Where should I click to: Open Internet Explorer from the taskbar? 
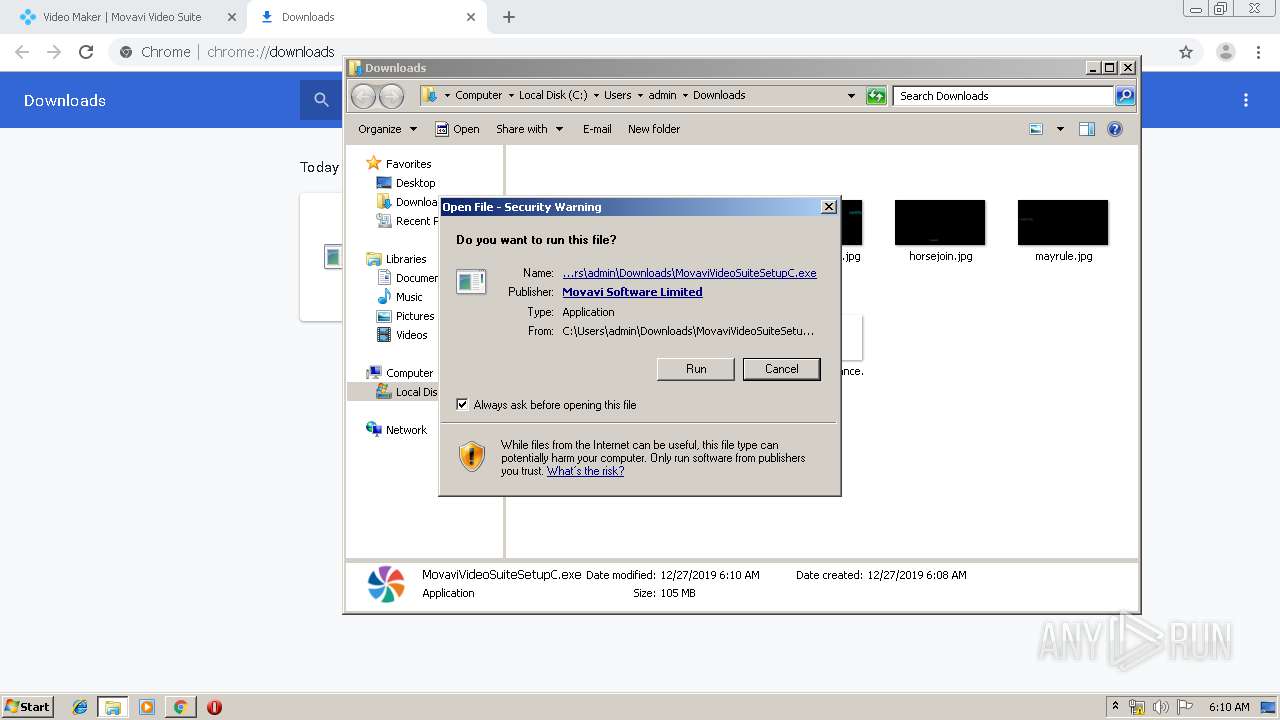(81, 707)
